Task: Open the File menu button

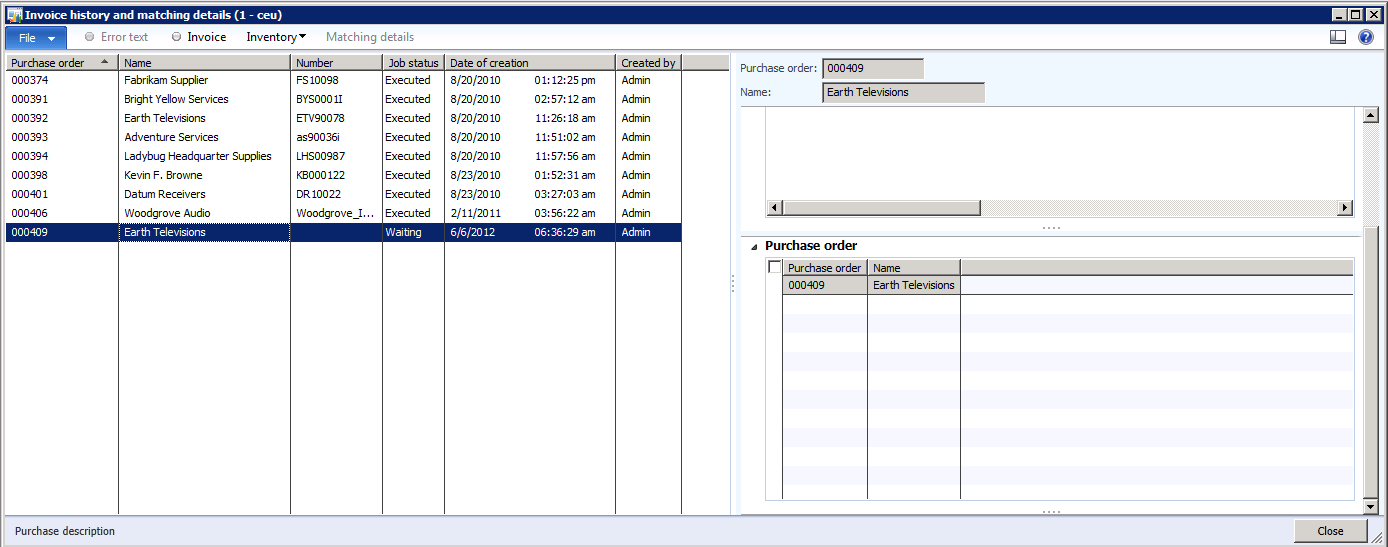Action: pyautogui.click(x=36, y=37)
